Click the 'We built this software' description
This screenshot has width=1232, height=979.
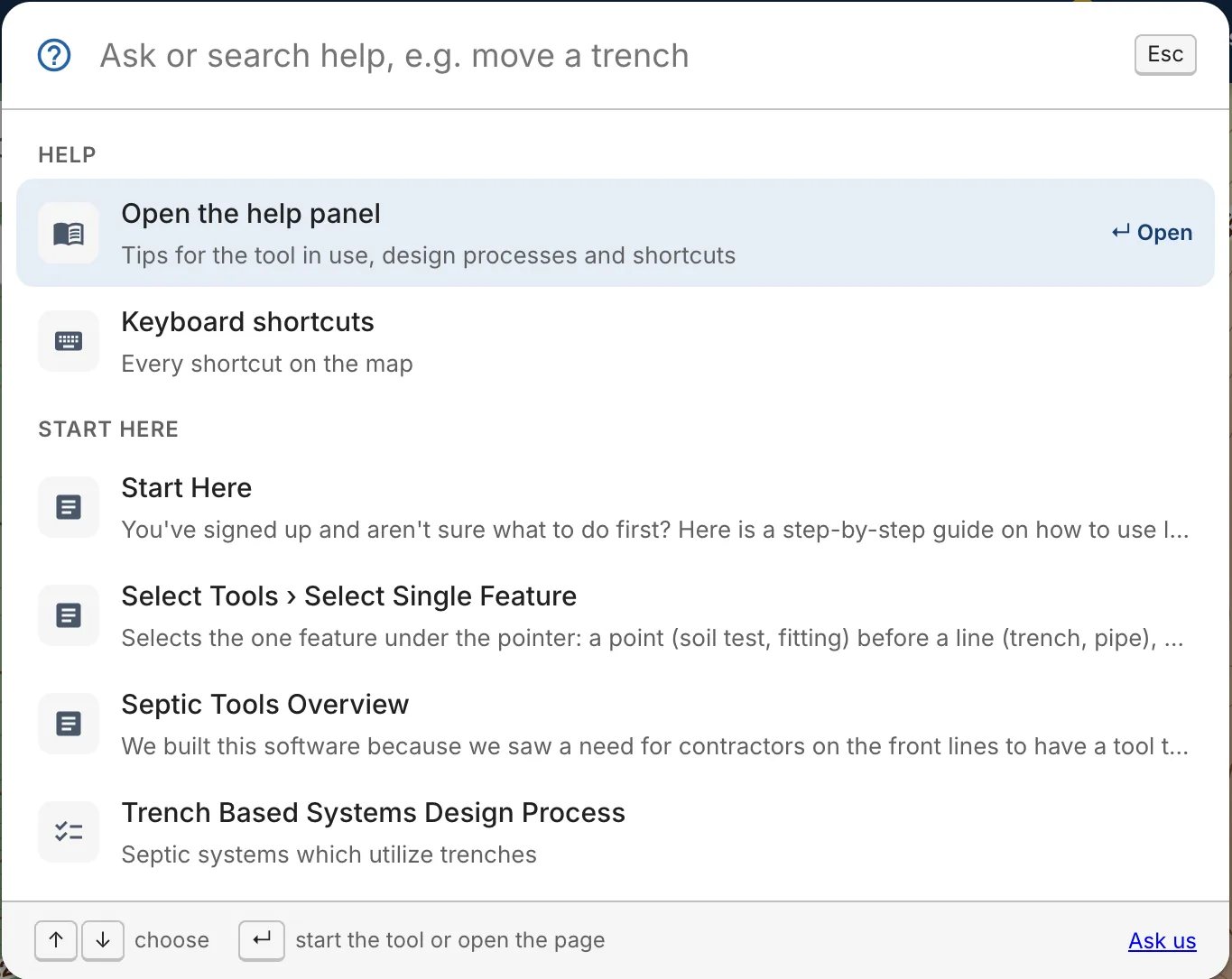[x=655, y=746]
